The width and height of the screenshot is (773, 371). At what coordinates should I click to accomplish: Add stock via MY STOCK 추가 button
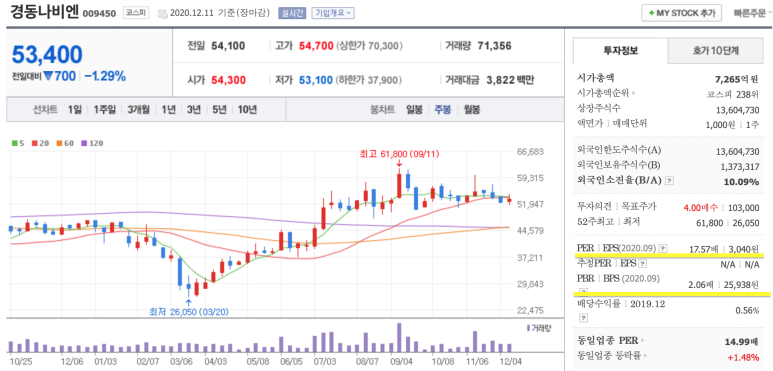pos(682,13)
